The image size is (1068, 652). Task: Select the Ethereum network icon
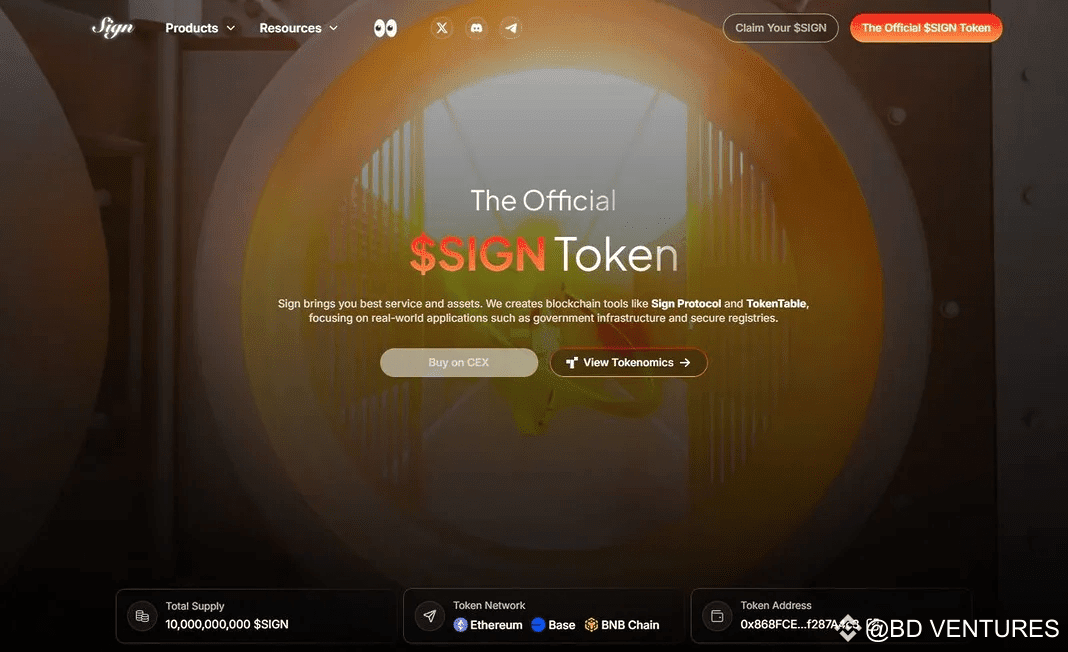click(460, 625)
